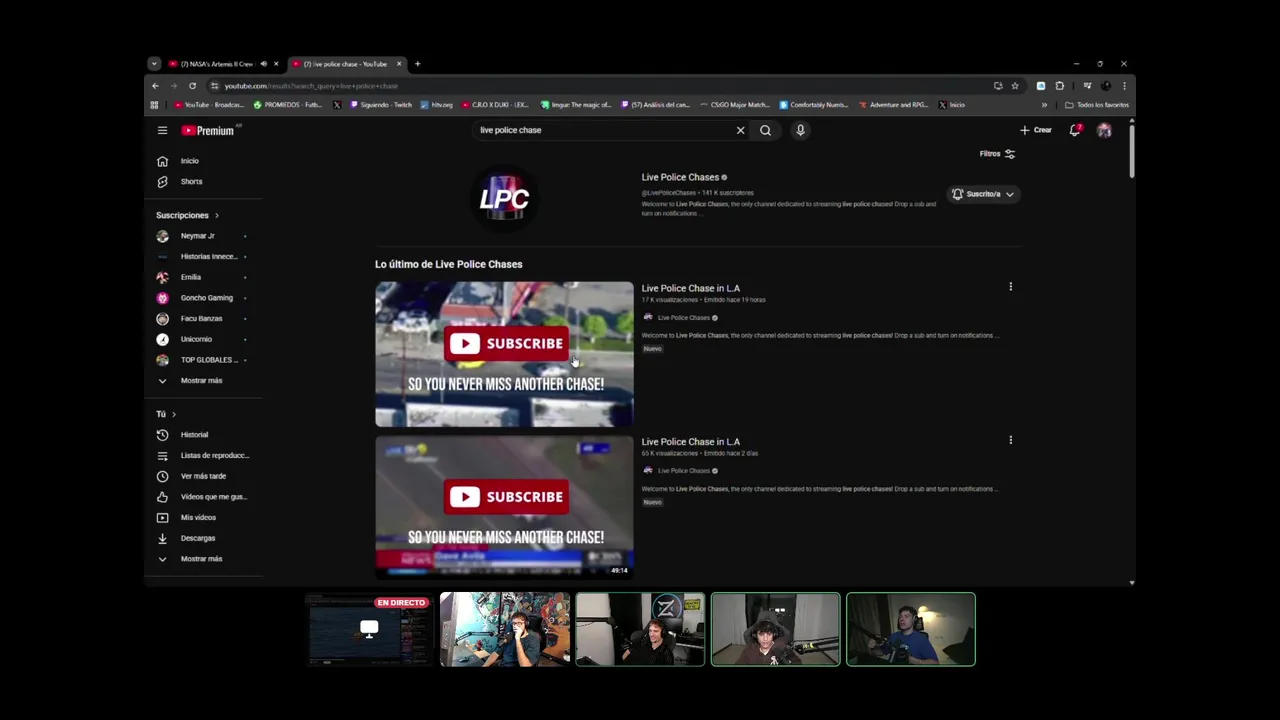
Task: Open the Suscrito/a notification dropdown
Action: tap(983, 194)
